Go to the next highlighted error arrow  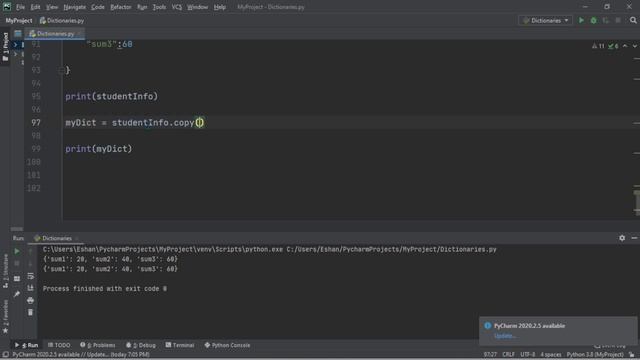[x=635, y=46]
